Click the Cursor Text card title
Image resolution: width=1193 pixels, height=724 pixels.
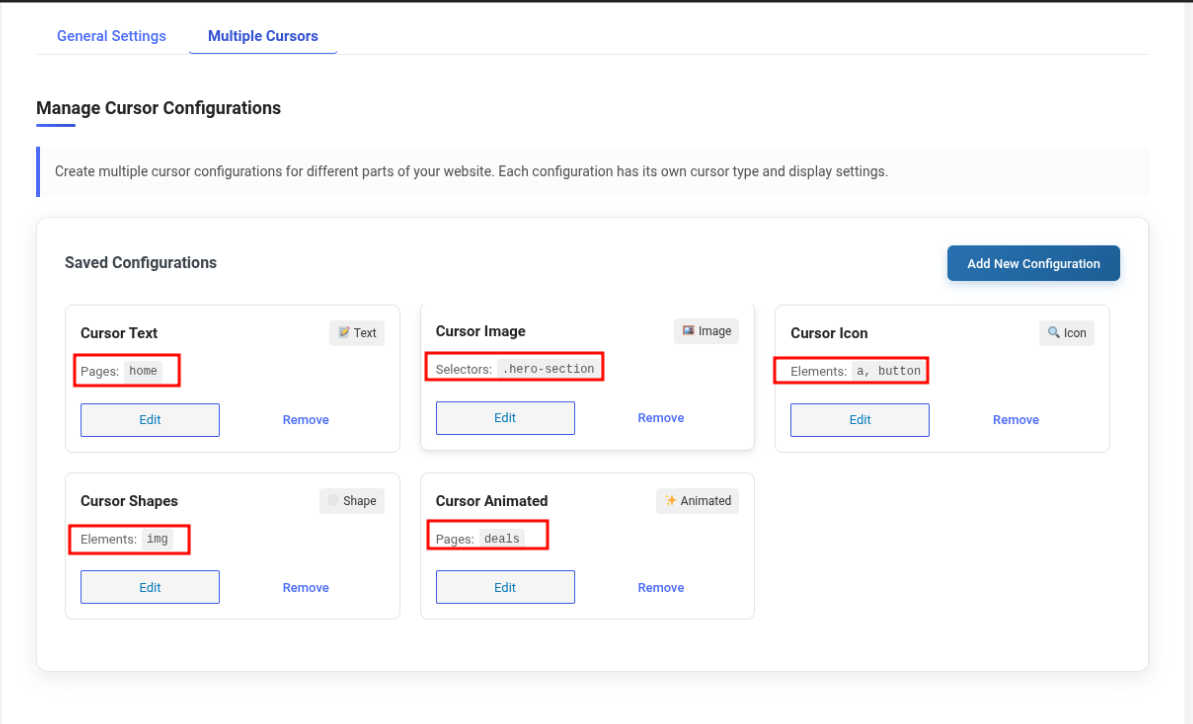click(119, 333)
